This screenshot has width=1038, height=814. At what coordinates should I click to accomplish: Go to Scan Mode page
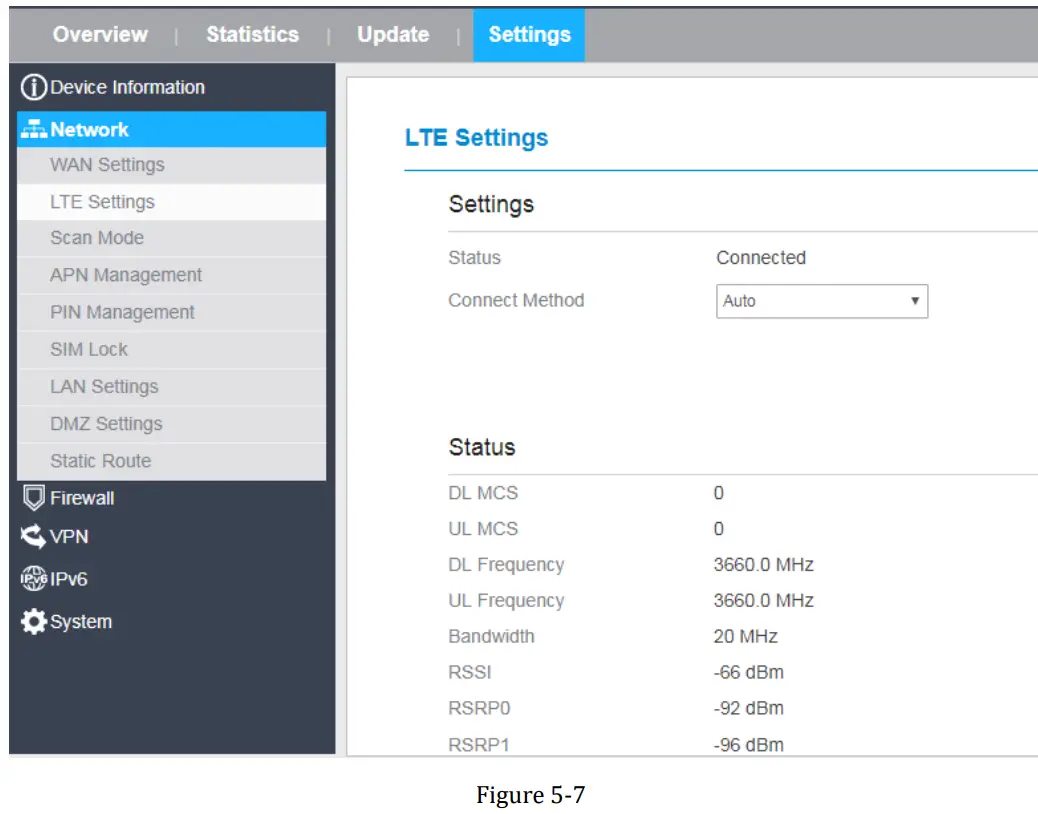[171, 238]
